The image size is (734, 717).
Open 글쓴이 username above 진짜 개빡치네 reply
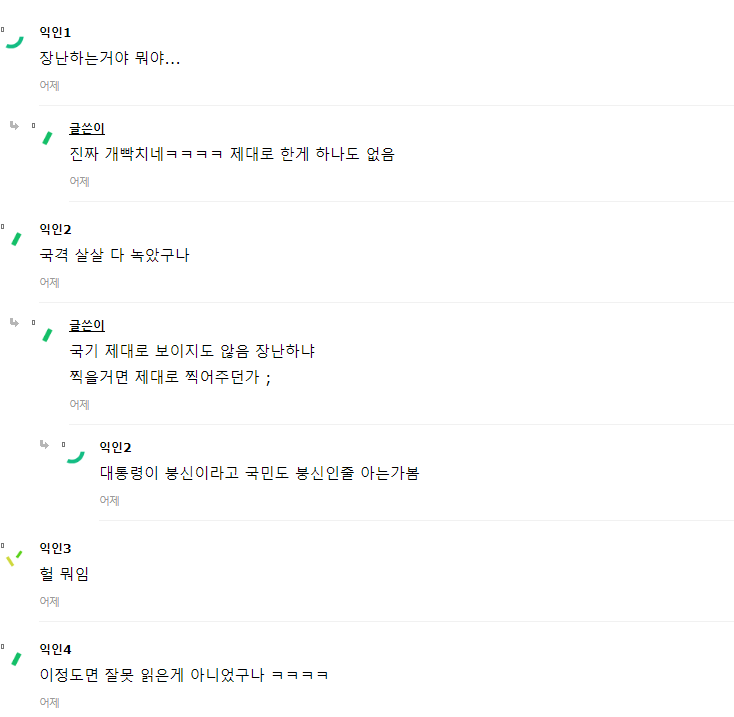87,129
